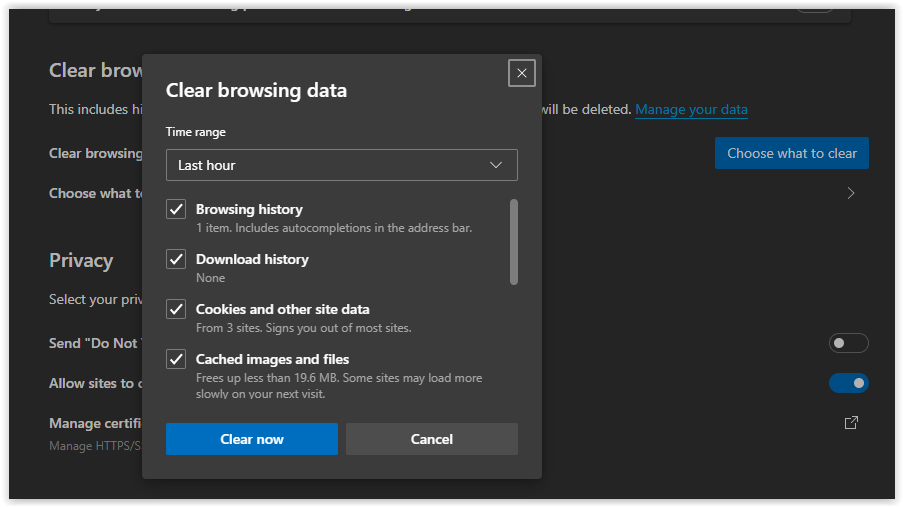This screenshot has width=903, height=507.
Task: Open the Time range dropdown
Action: (342, 165)
